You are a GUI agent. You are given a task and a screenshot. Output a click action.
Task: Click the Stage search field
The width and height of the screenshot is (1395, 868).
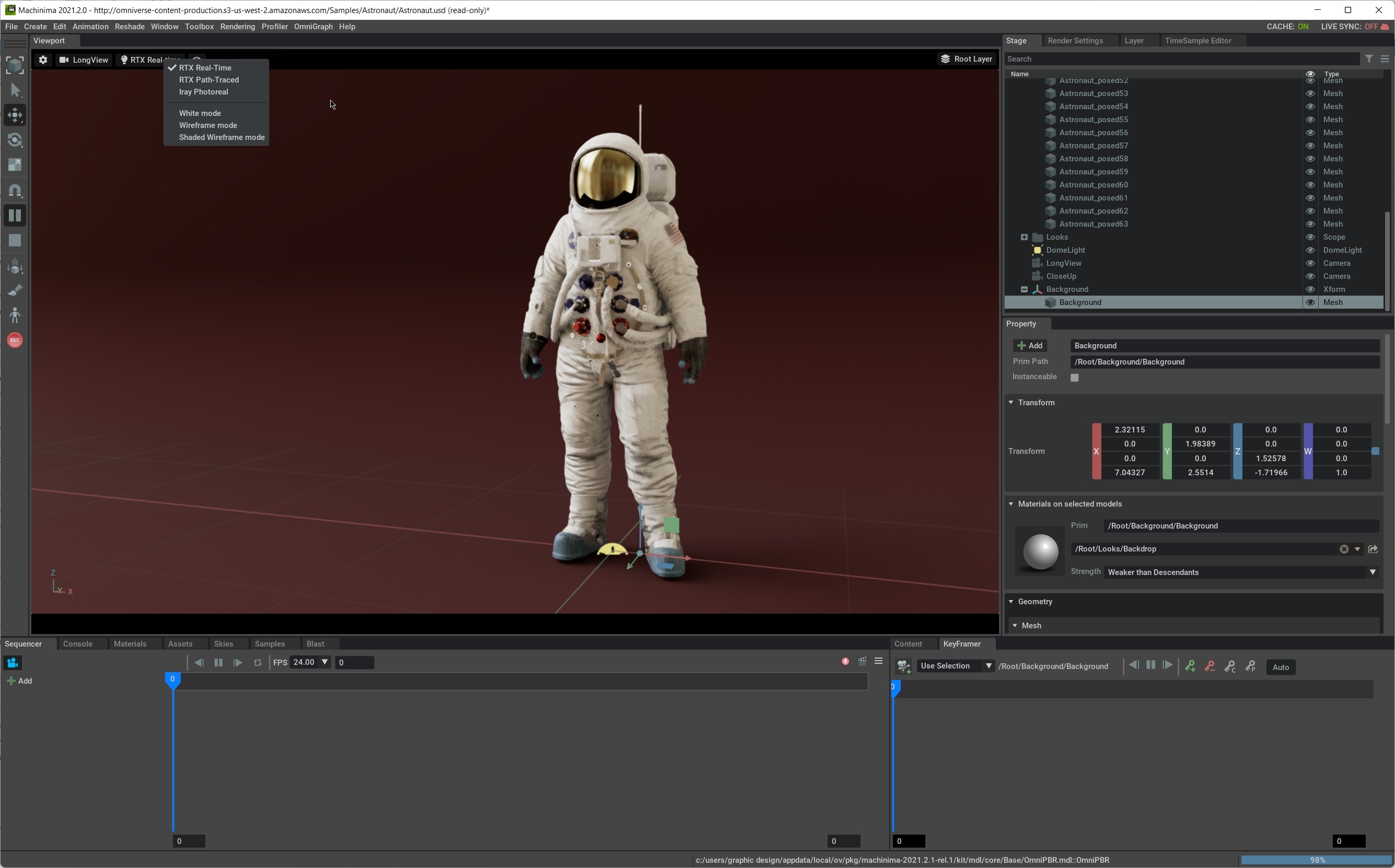tap(1181, 59)
